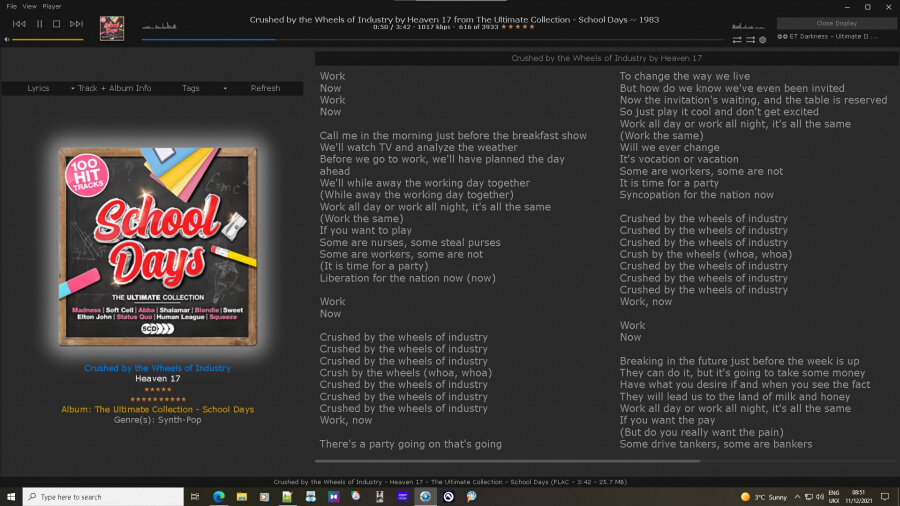Pause the playing track
900x506 pixels.
pos(40,24)
